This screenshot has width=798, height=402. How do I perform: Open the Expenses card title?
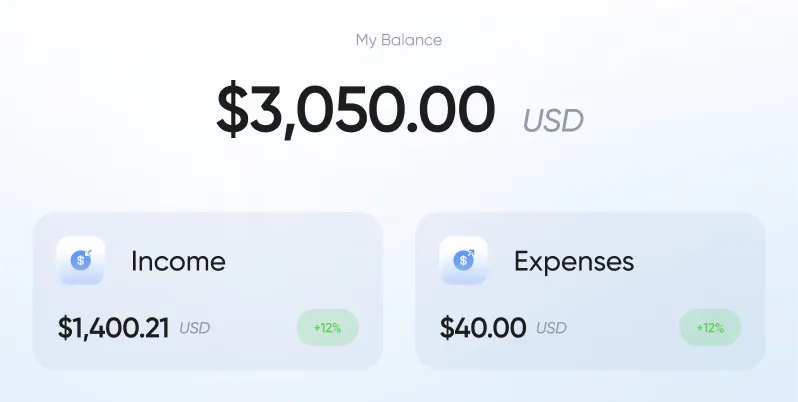point(574,262)
